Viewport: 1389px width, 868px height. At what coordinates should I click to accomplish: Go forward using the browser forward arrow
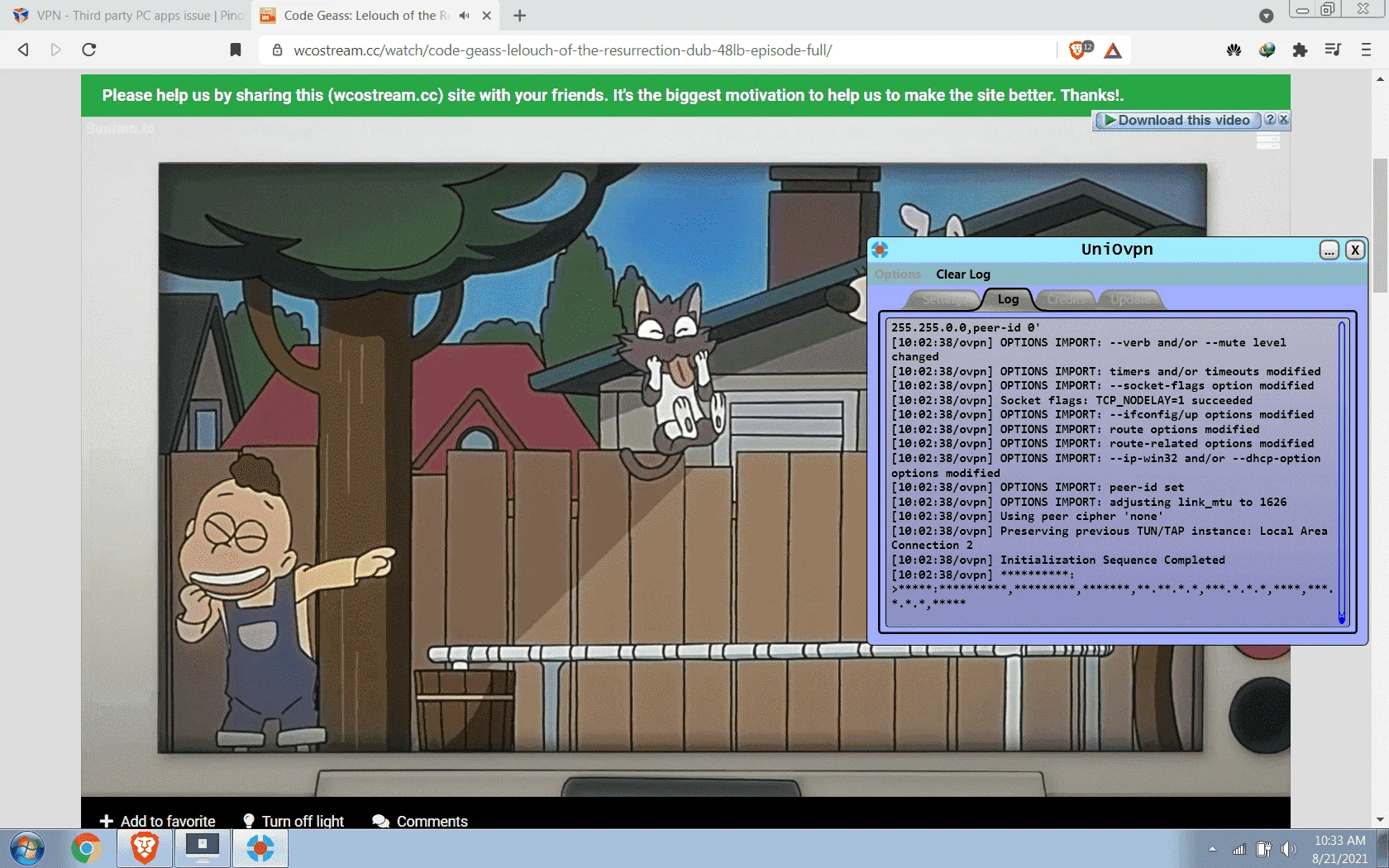tap(55, 50)
